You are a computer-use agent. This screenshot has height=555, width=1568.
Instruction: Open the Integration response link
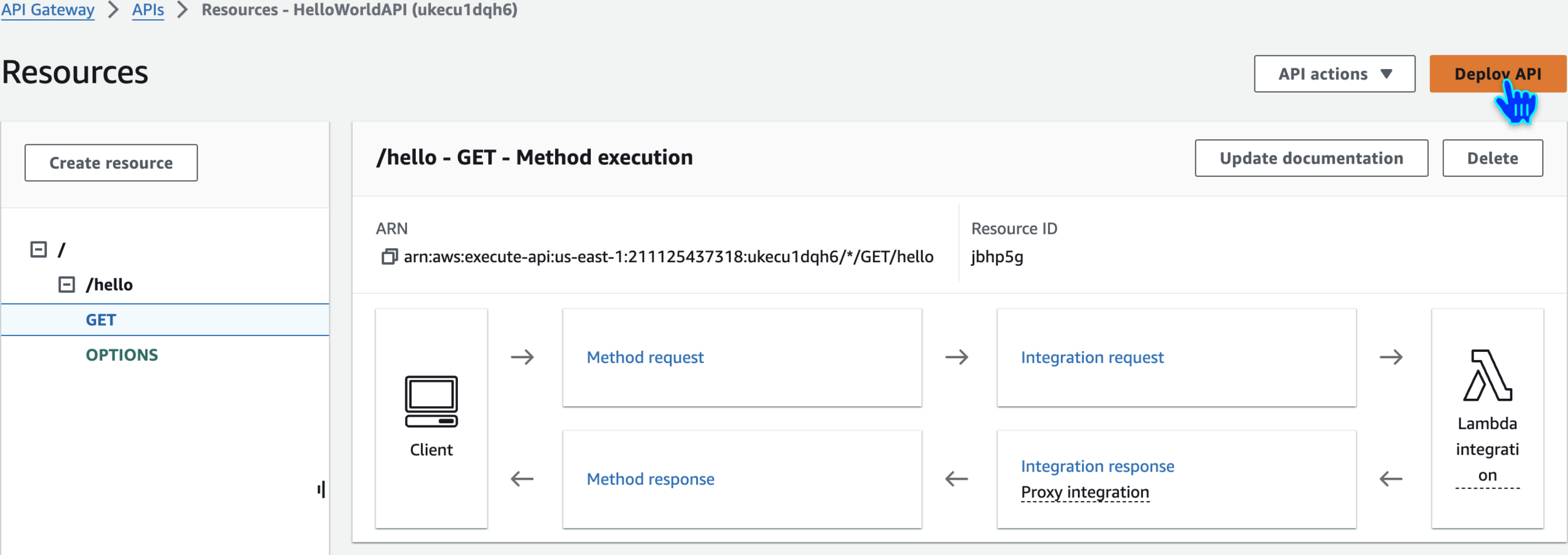(x=1097, y=466)
